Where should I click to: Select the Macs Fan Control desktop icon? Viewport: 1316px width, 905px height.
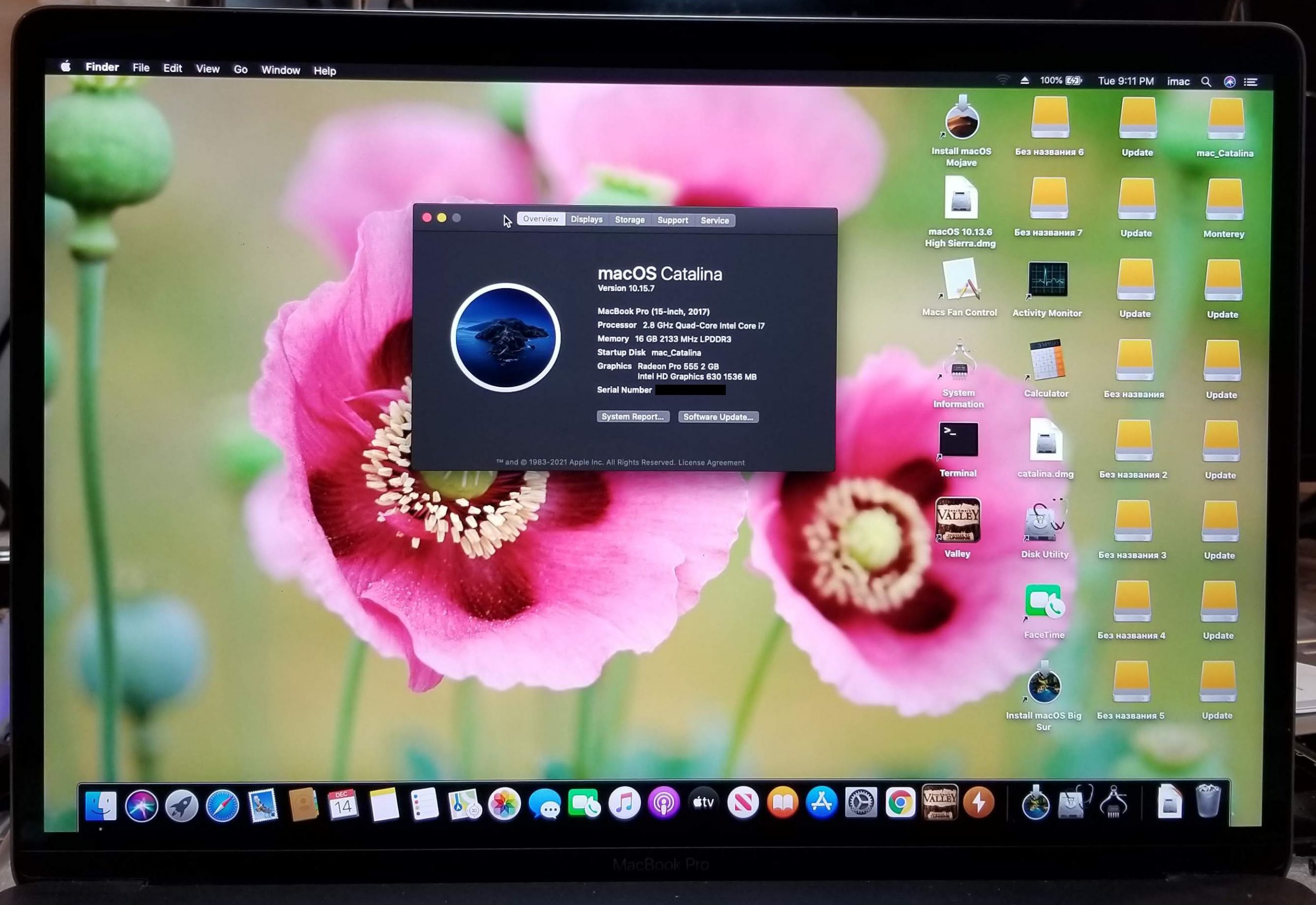(960, 280)
